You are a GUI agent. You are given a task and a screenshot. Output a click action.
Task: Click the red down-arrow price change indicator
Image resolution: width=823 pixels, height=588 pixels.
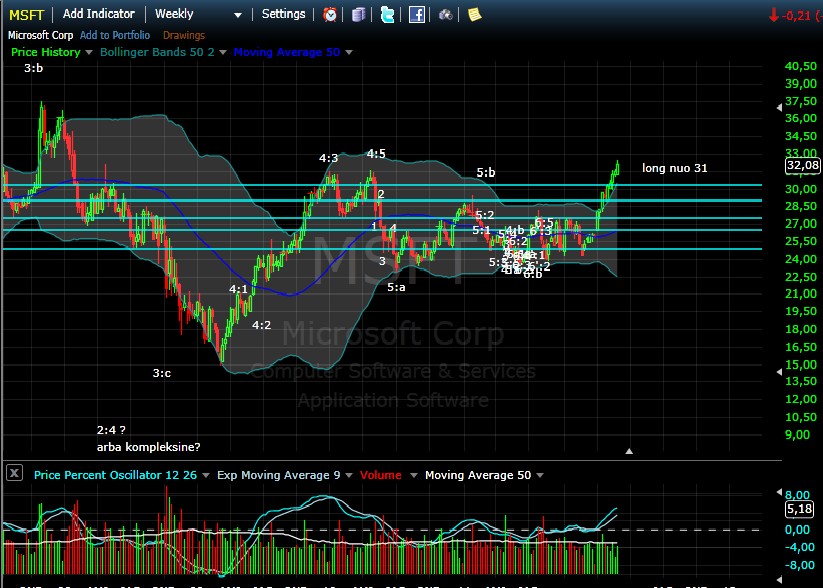(x=774, y=16)
